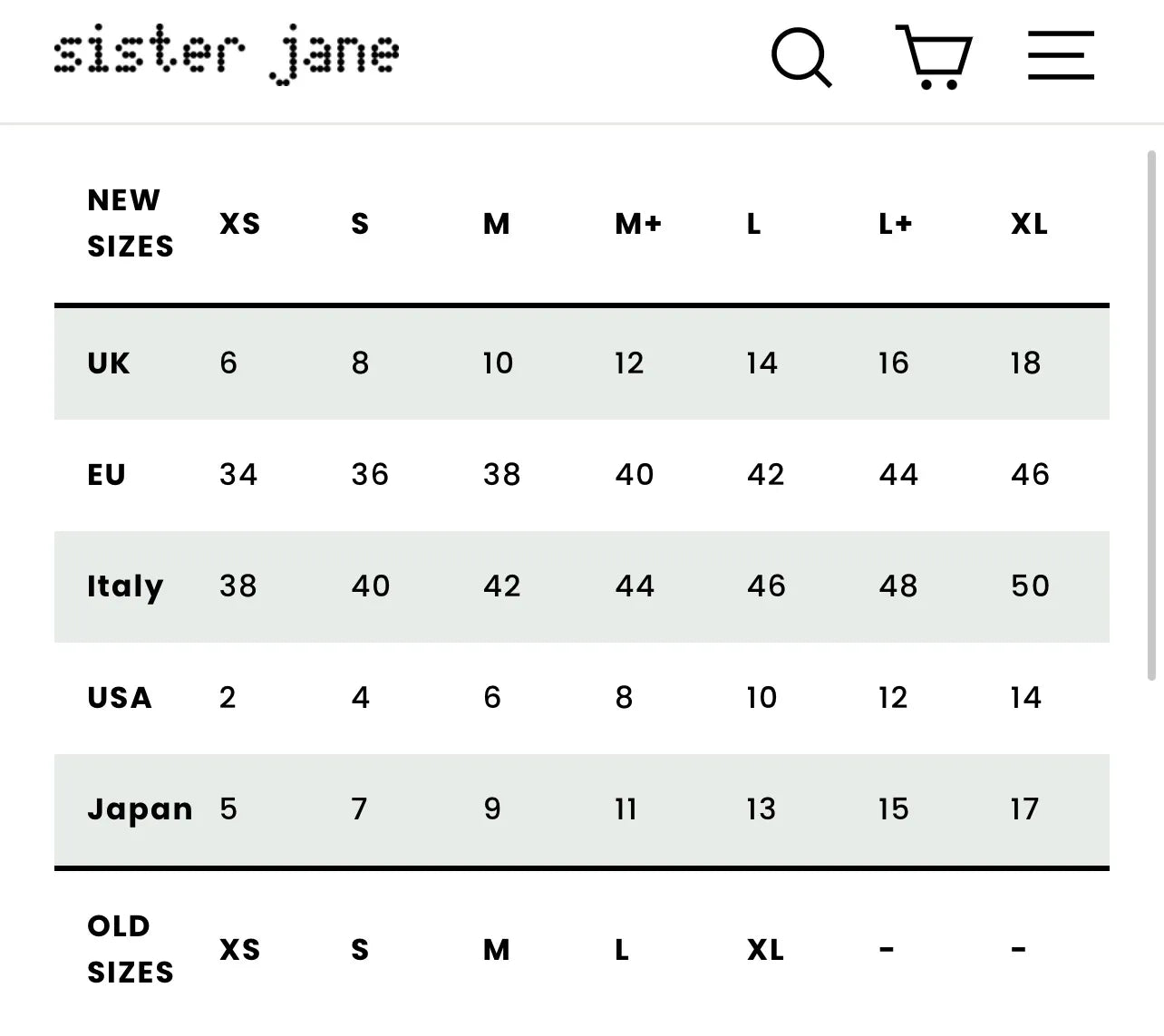Select the Italy row label
This screenshot has width=1164, height=1036.
point(125,586)
